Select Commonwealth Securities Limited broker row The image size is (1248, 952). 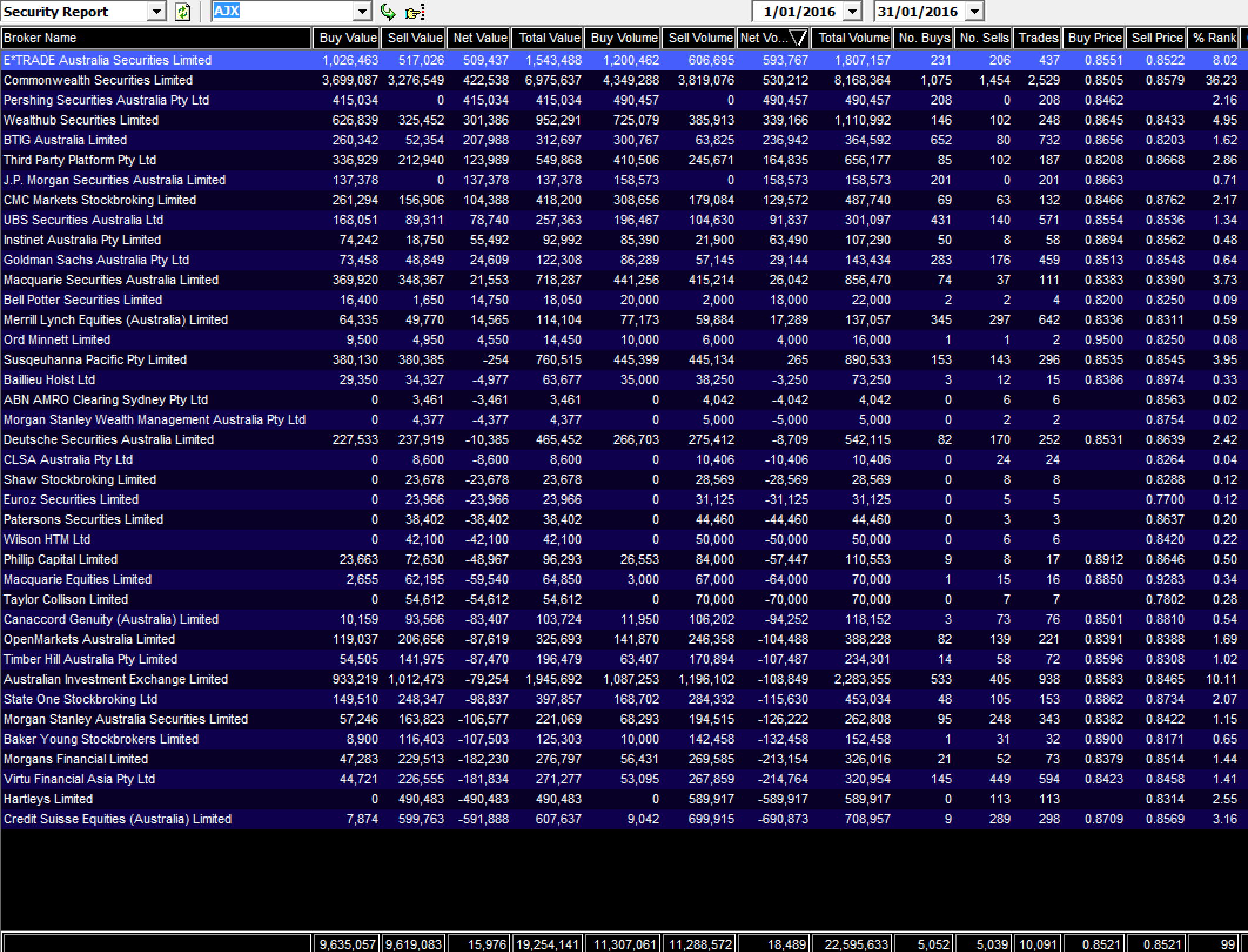click(x=624, y=80)
